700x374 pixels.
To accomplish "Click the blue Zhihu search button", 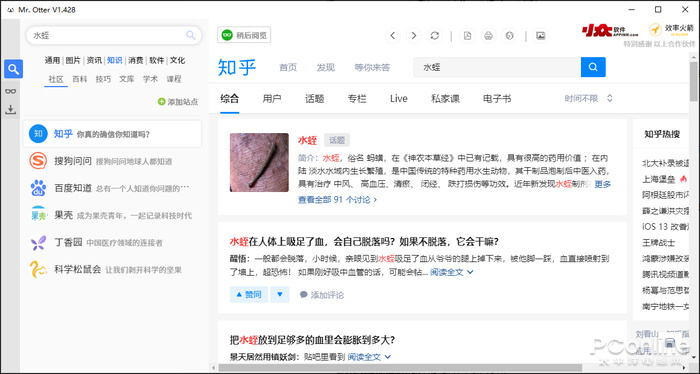I will click(593, 67).
